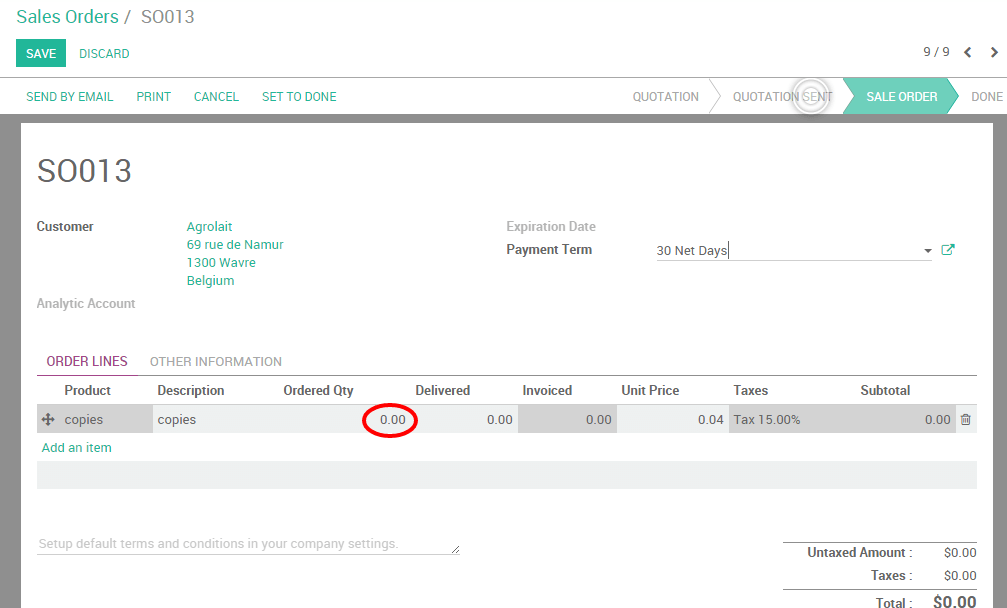Save the sales order SO013
Screen dimensions: 1007x608
pos(40,52)
